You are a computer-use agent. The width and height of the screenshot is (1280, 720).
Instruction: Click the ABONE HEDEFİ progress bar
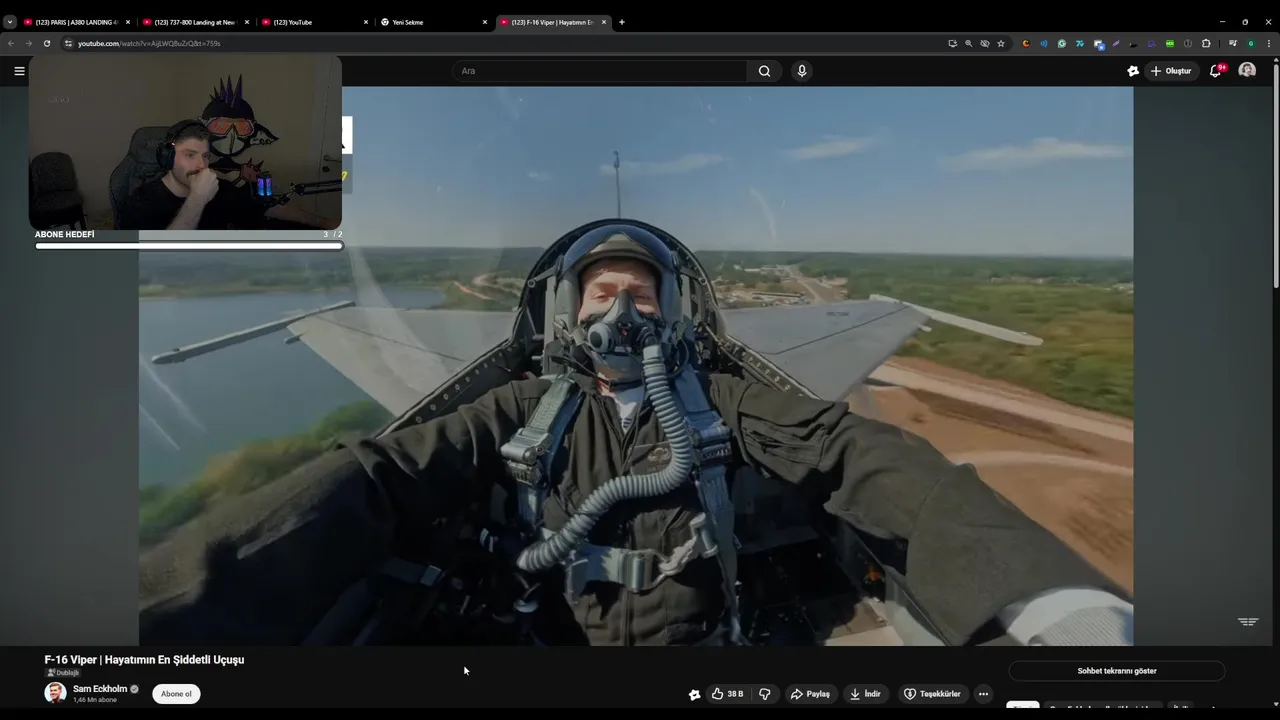click(x=189, y=245)
